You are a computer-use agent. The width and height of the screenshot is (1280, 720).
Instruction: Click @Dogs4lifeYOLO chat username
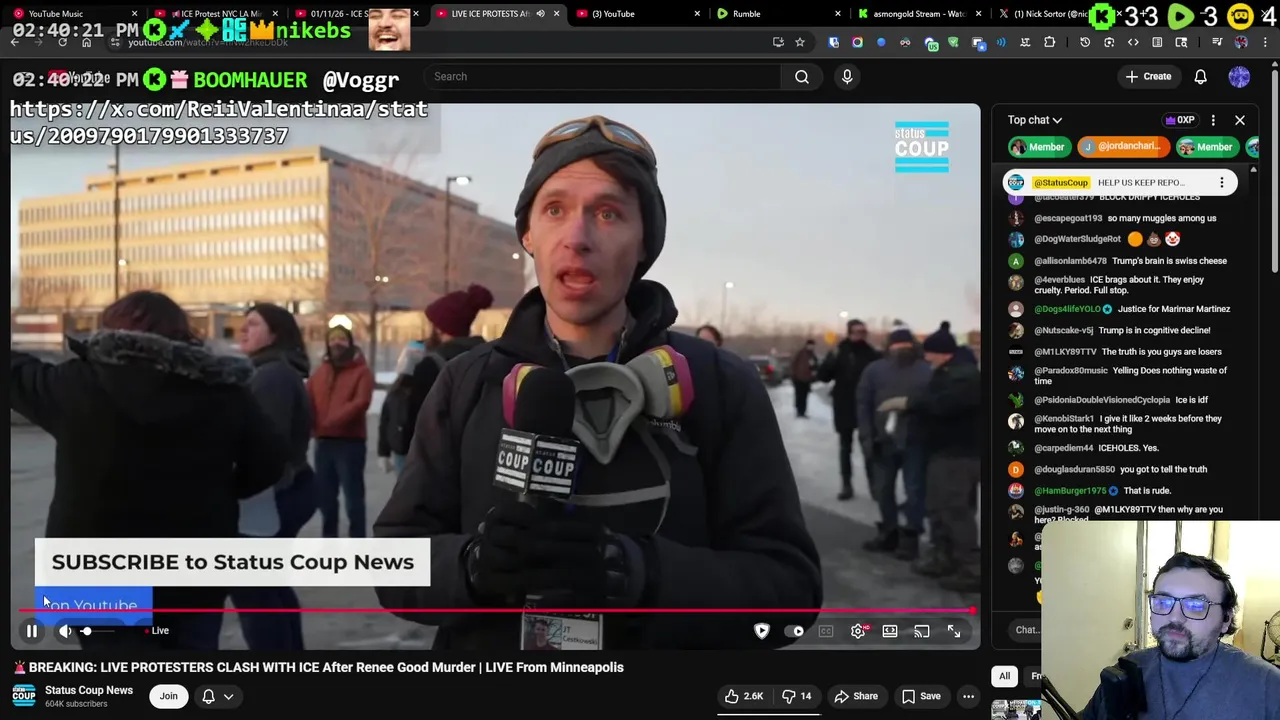click(1067, 309)
